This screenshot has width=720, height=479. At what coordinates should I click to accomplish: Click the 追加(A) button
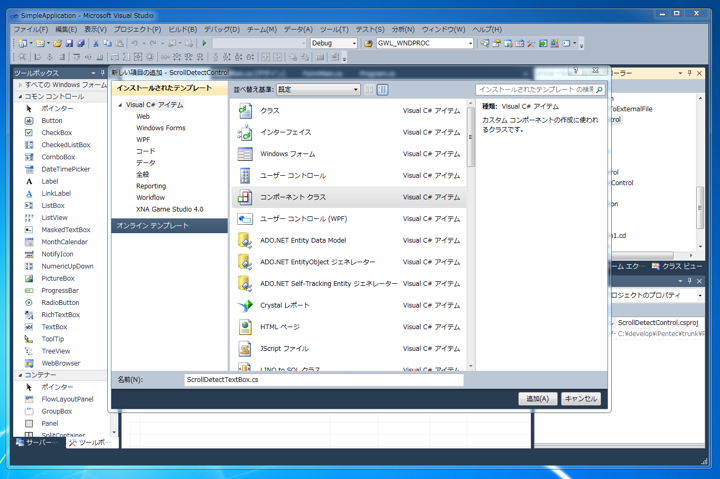pos(537,399)
